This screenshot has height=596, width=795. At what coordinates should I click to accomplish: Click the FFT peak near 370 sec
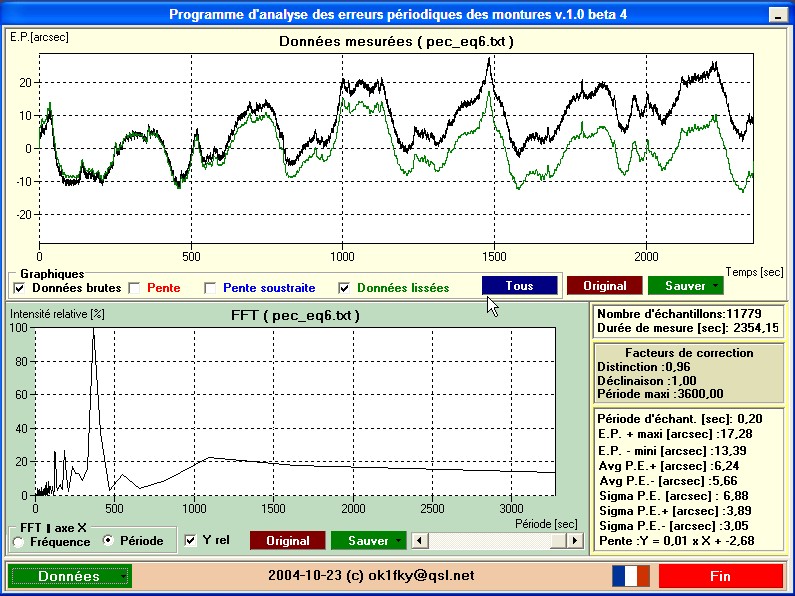point(93,332)
